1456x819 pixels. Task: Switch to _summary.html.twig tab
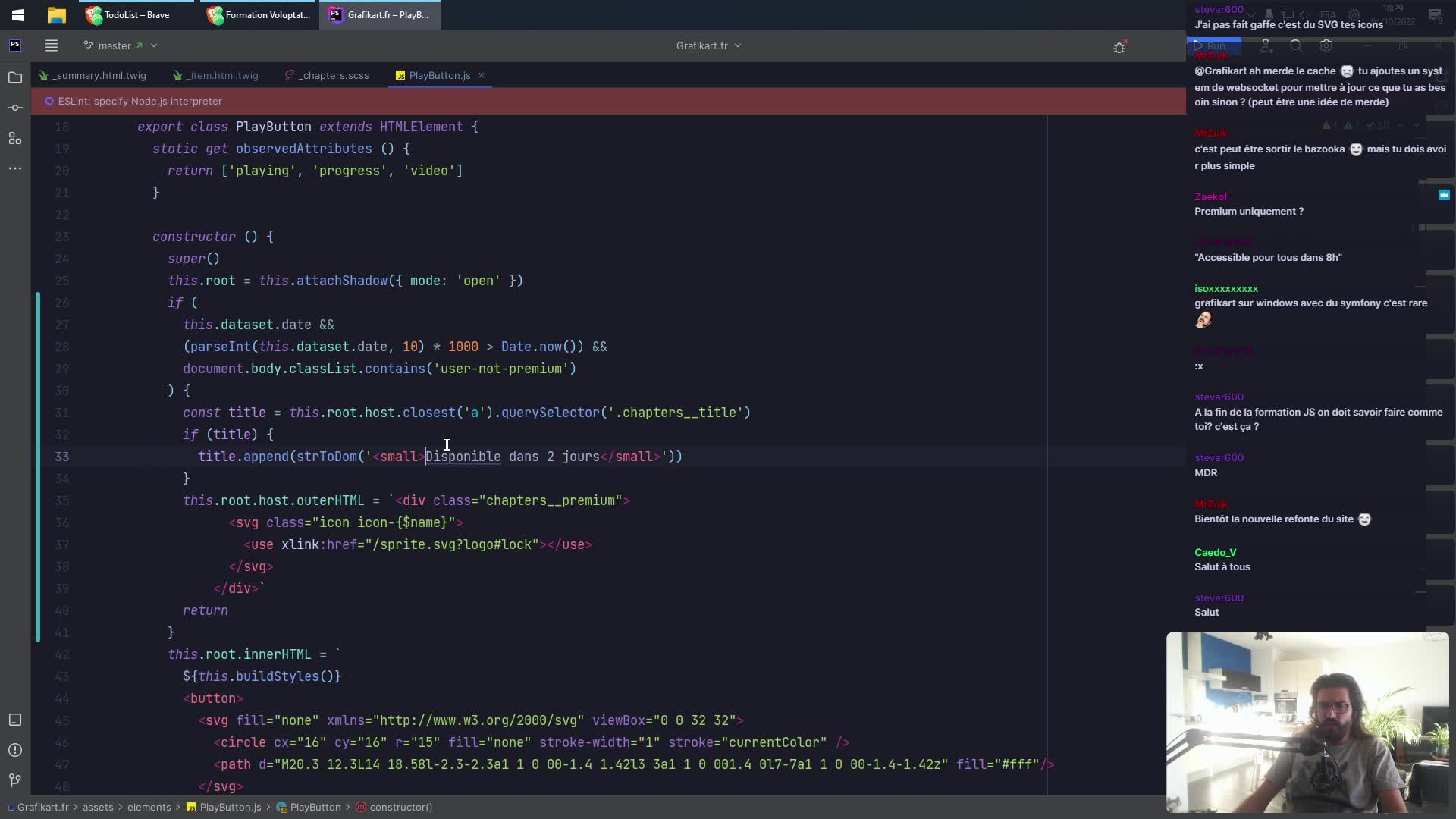pos(93,75)
